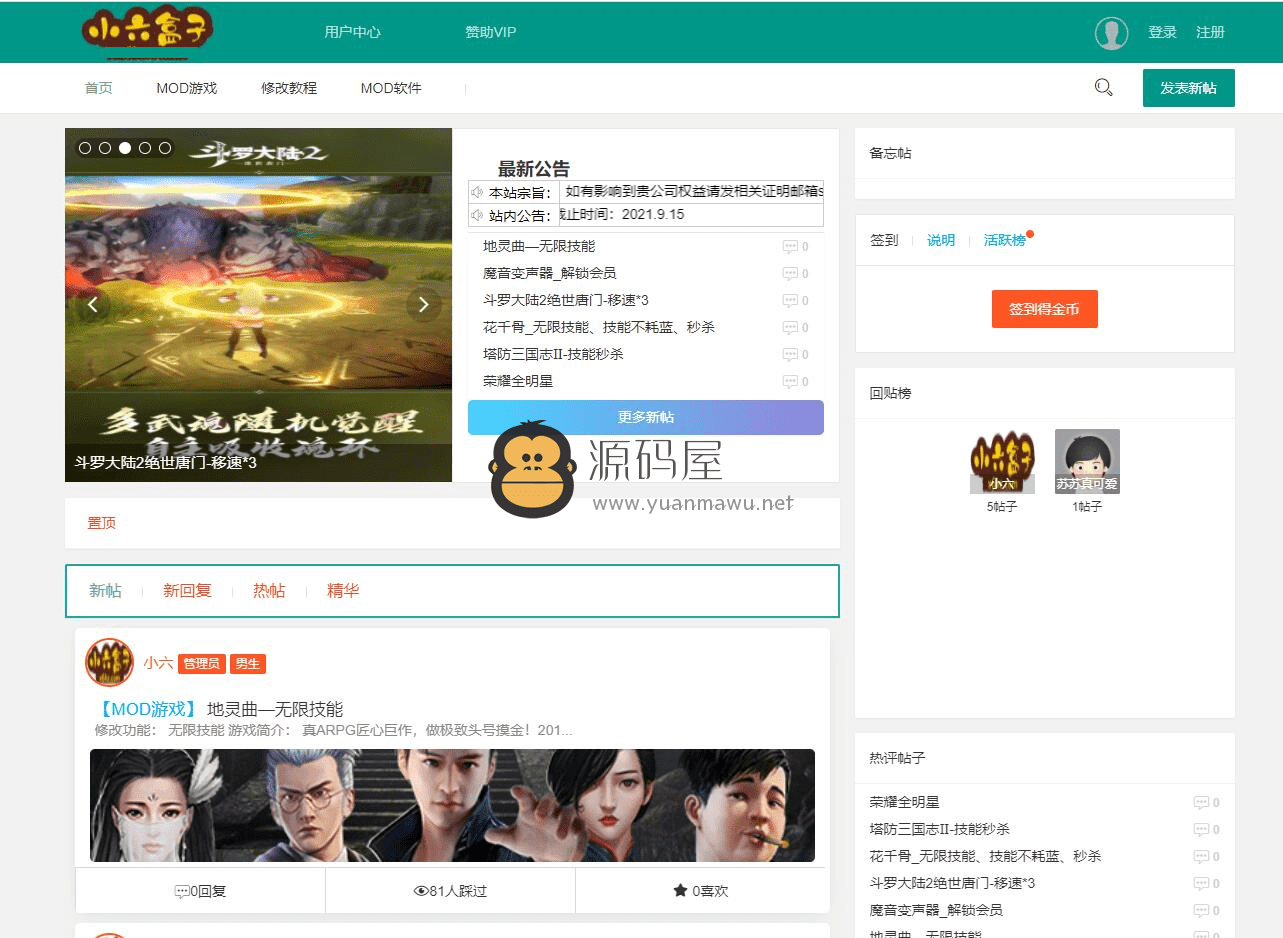The height and width of the screenshot is (938, 1283).
Task: Select the fourth carousel dot
Action: [145, 148]
